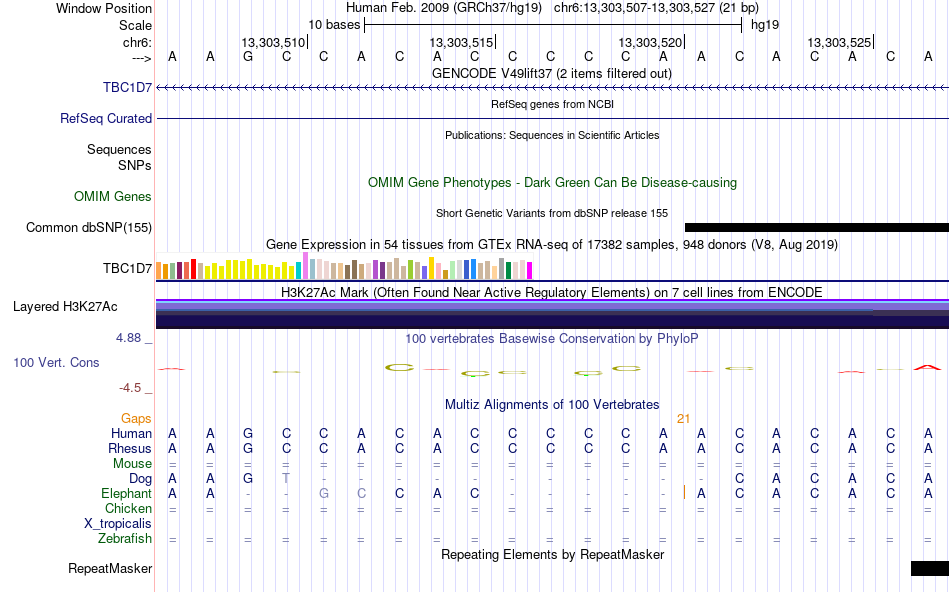Click the Common dbSNP(155) track label
This screenshot has width=950, height=592.
tap(89, 228)
